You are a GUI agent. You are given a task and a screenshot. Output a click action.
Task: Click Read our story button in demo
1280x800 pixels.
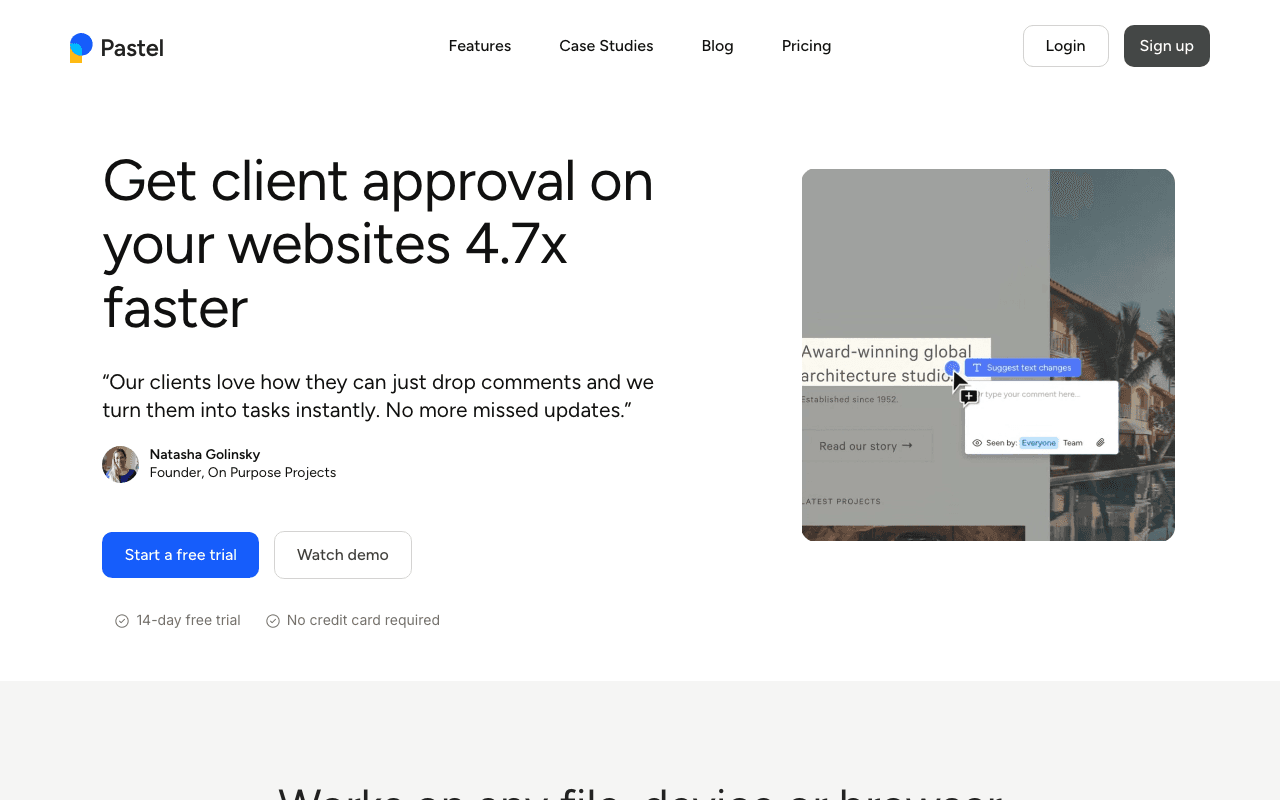pos(866,446)
